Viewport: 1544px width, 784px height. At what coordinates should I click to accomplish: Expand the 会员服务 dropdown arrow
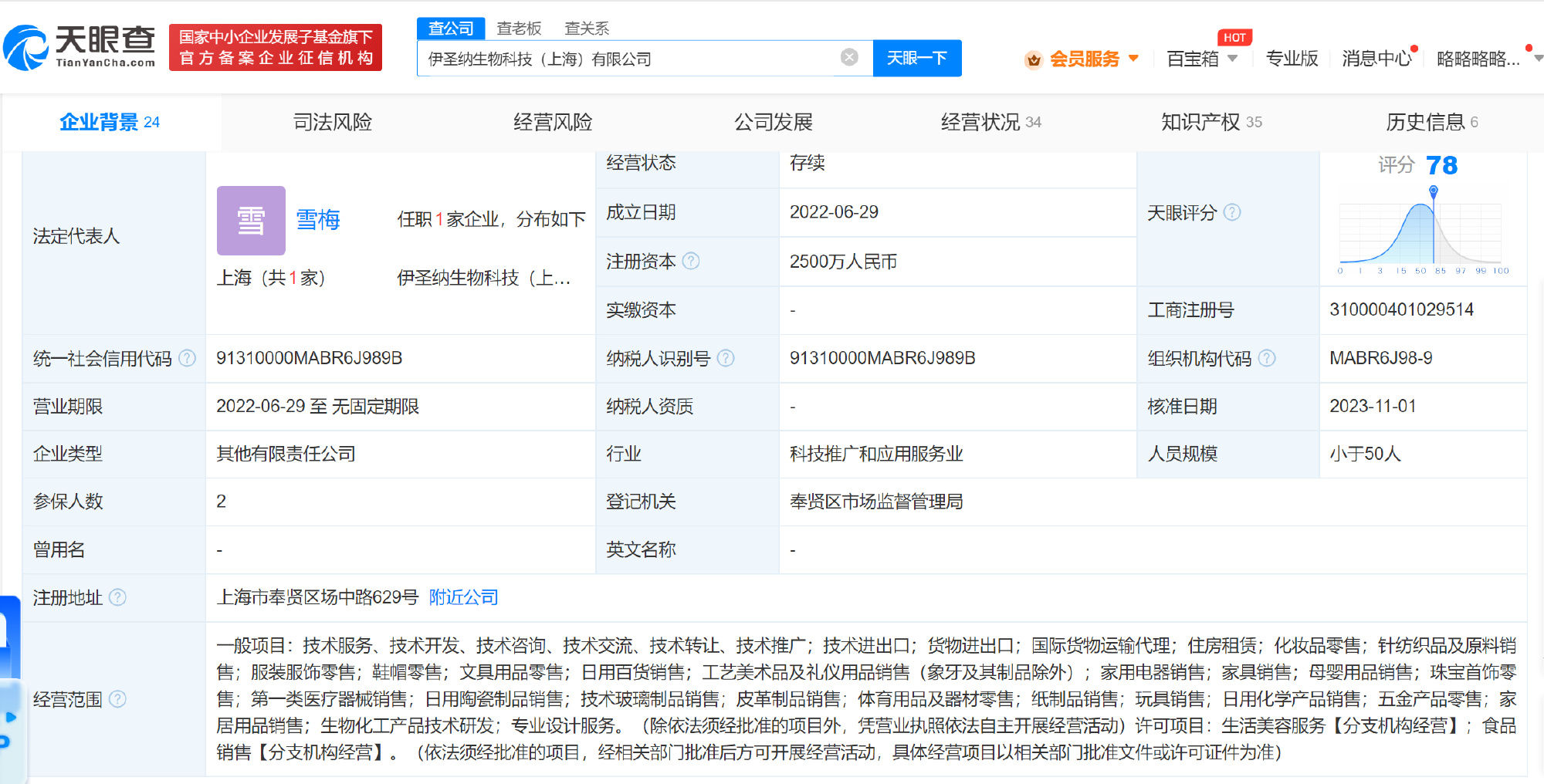1134,59
